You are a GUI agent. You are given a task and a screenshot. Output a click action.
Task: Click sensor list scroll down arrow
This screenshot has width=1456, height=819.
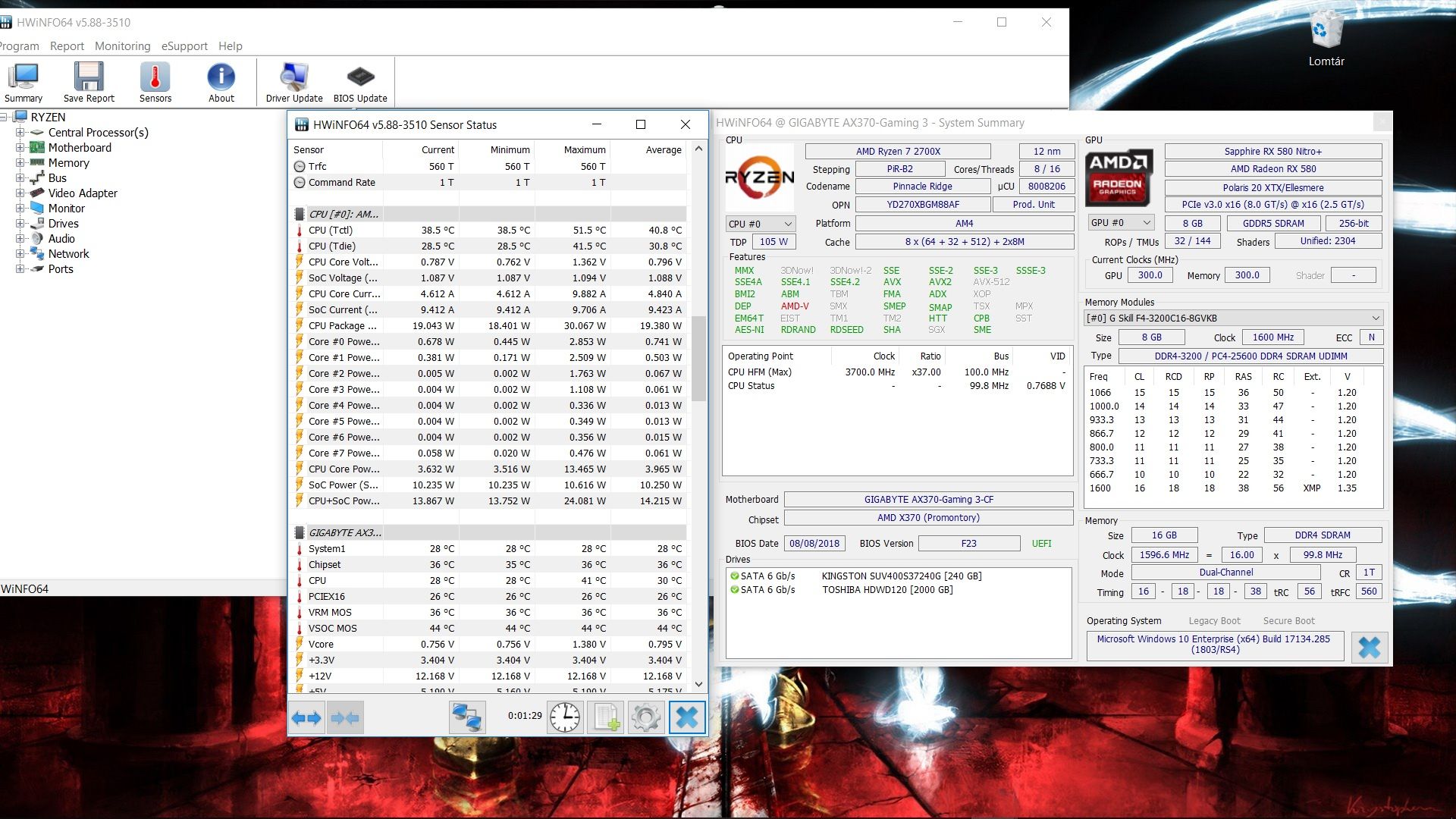click(698, 684)
